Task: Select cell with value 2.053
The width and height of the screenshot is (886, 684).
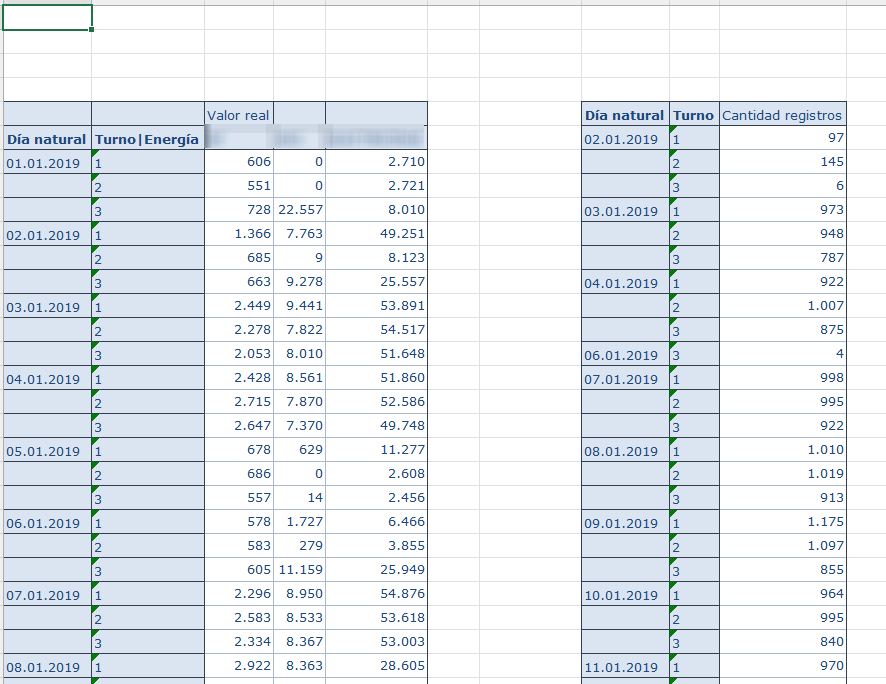Action: tap(239, 354)
